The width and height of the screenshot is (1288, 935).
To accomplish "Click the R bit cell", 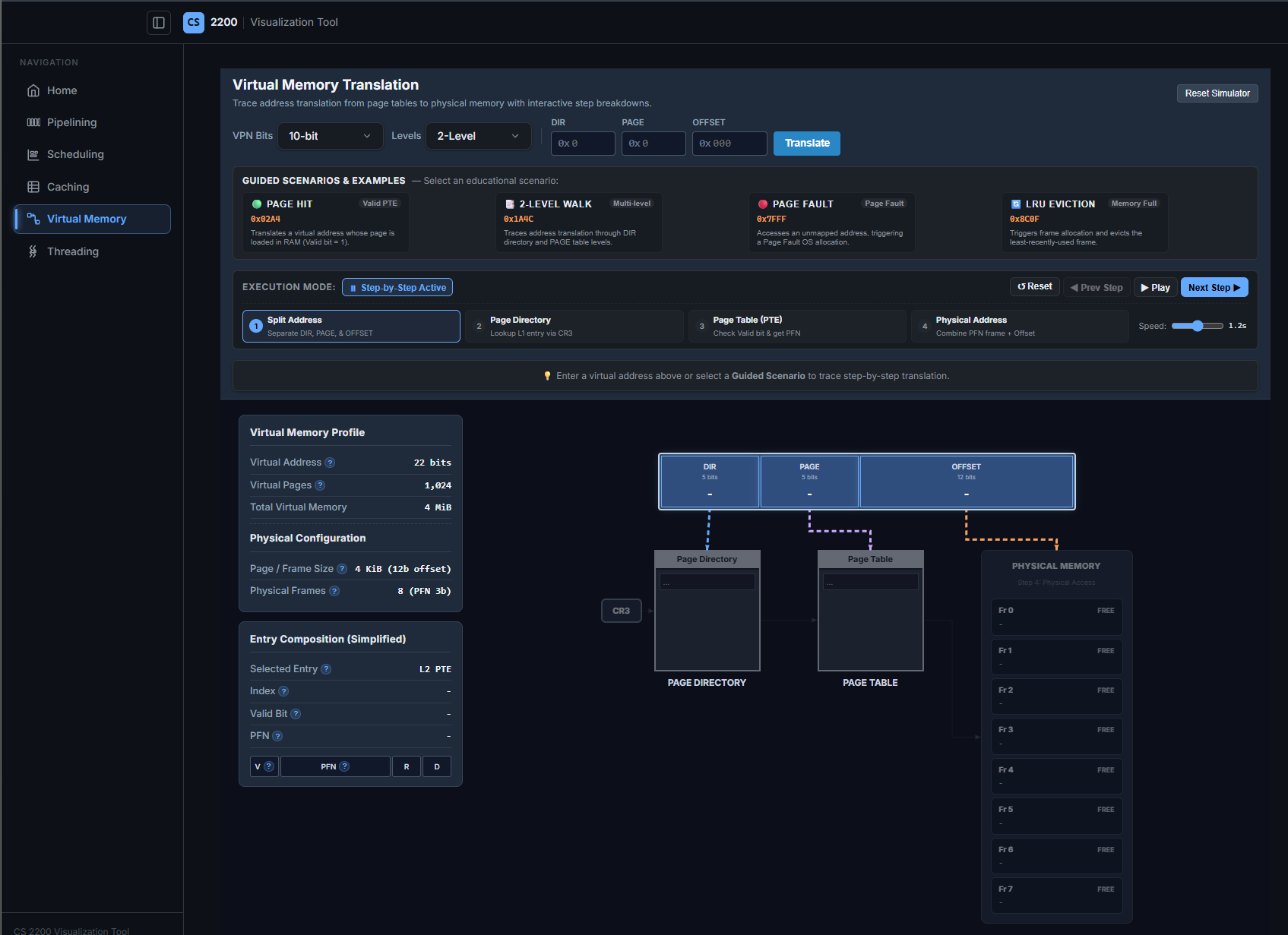I will 407,766.
